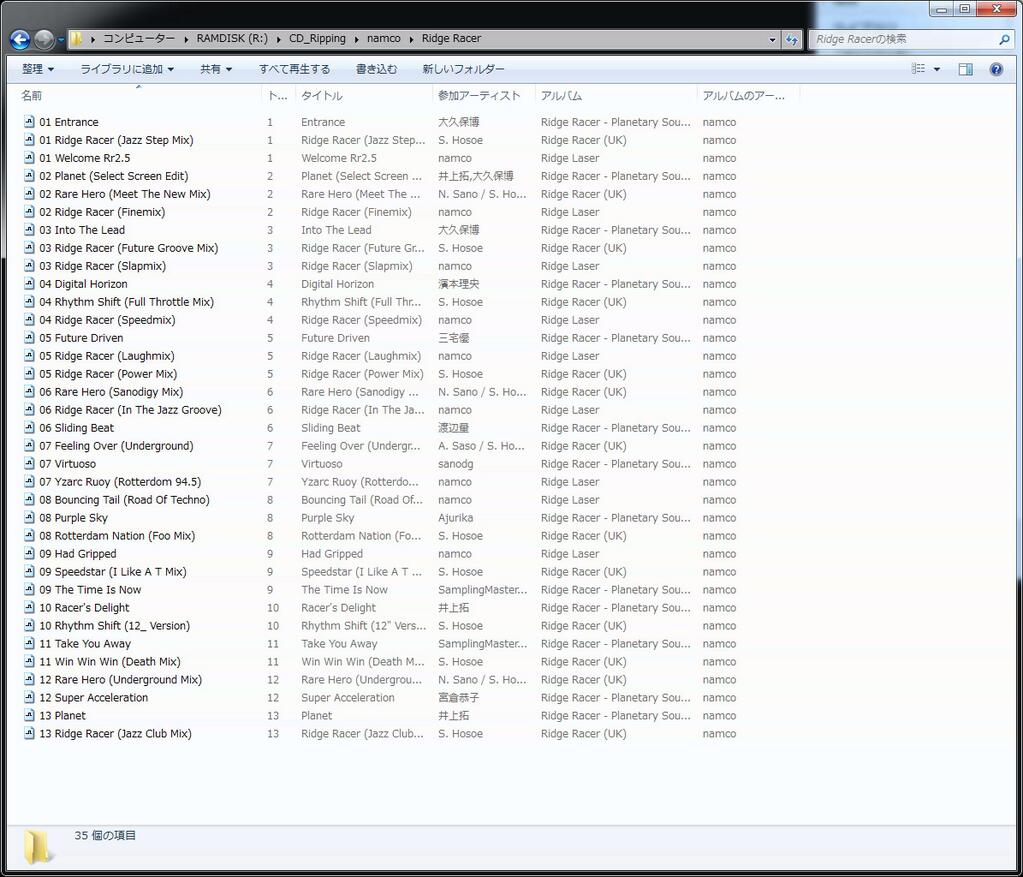Click CD_Ripping breadcrumb segment
Viewport: 1023px width, 877px height.
coord(317,38)
